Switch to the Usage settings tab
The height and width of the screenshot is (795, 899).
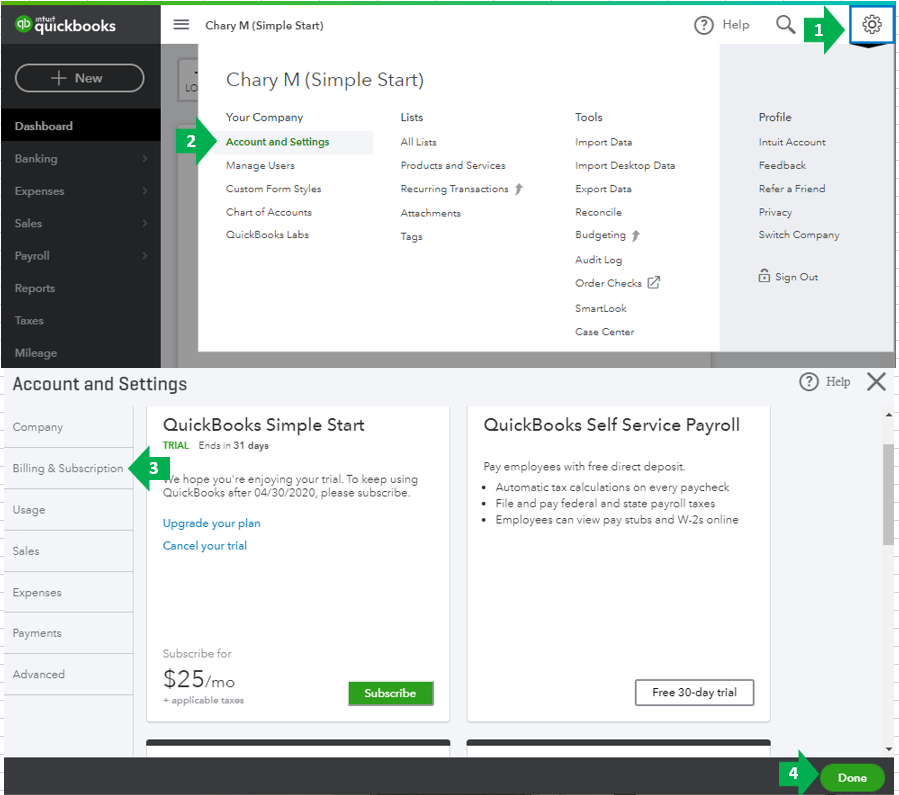[x=69, y=510]
